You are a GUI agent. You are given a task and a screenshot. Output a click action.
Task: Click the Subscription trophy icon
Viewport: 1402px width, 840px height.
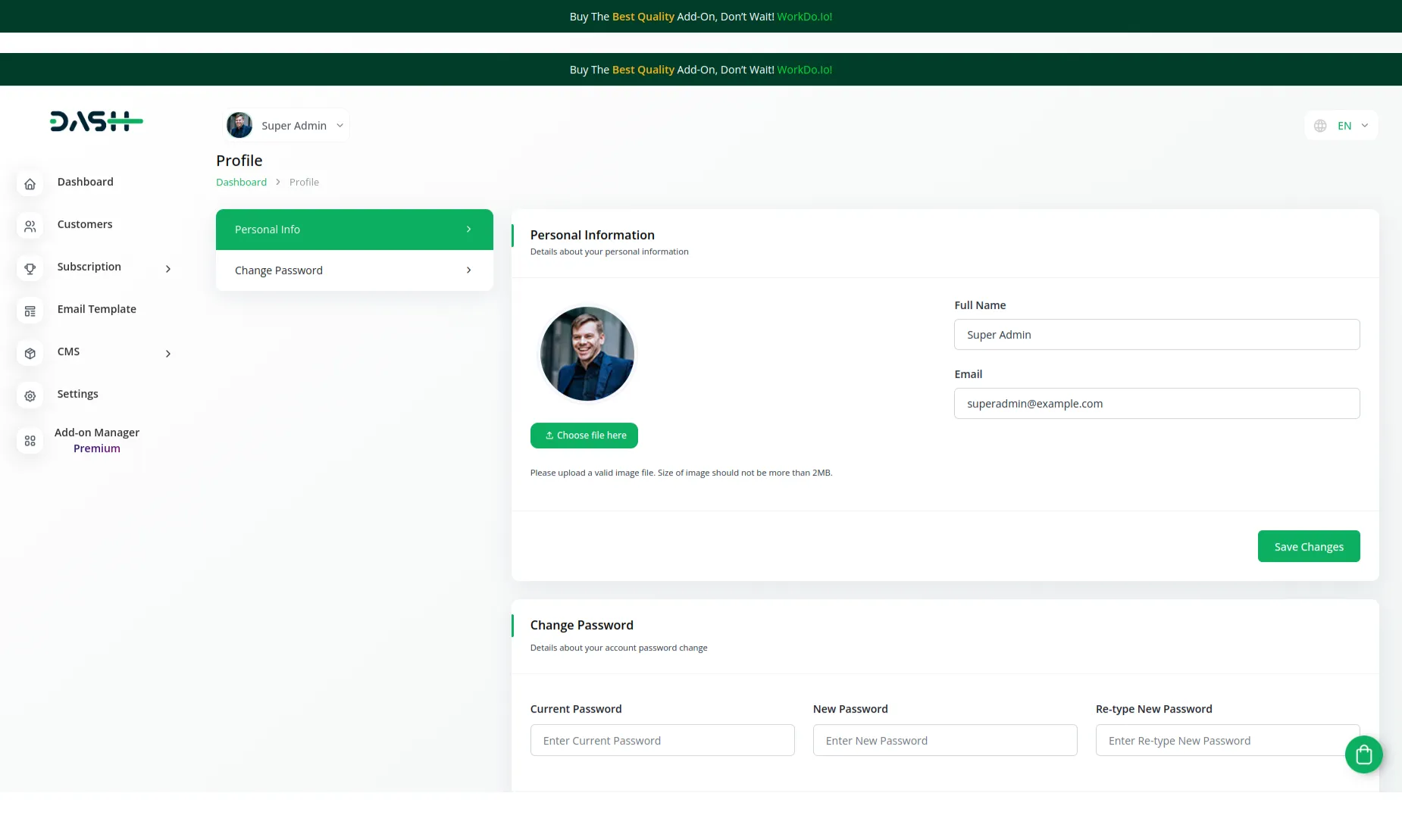[30, 269]
